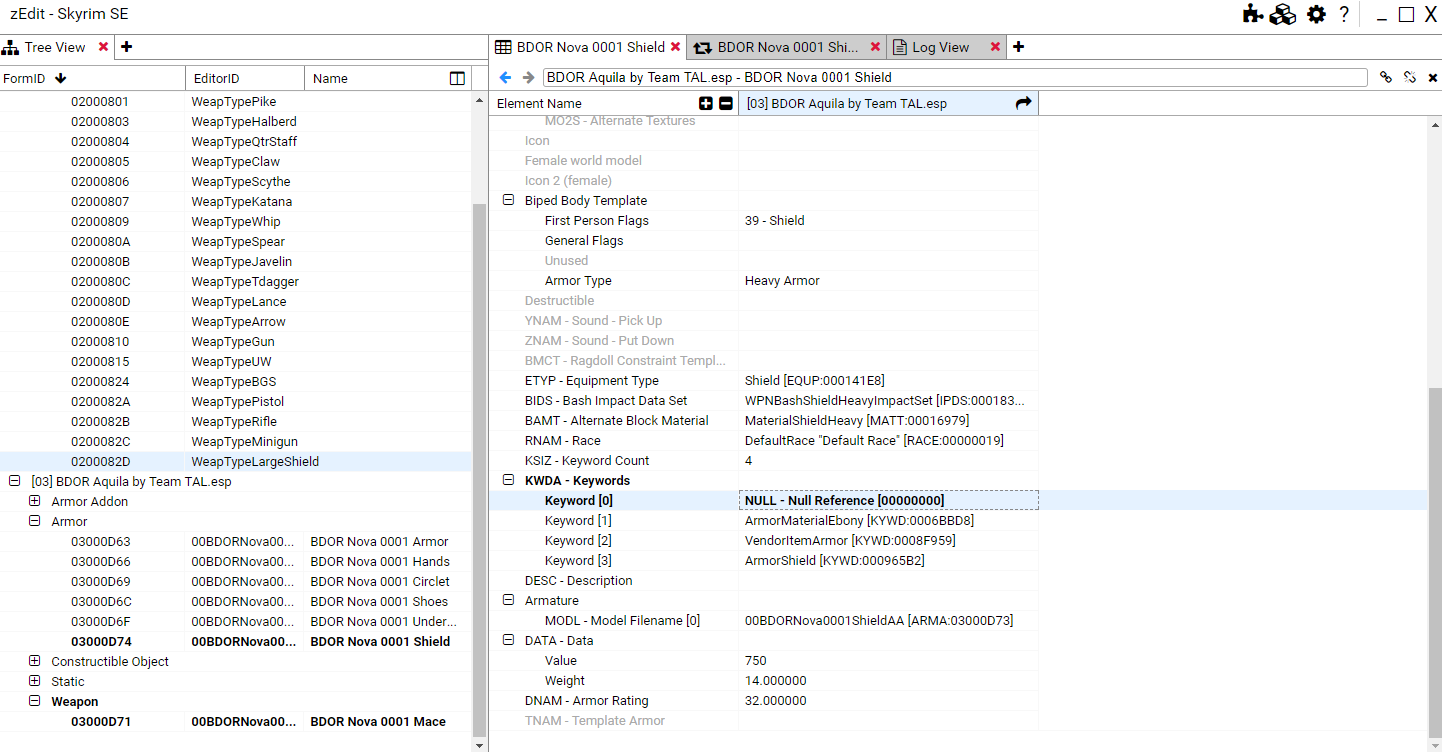The image size is (1442, 752).
Task: Select the BDOR Nova 0001 Circlet record
Action: (x=236, y=581)
